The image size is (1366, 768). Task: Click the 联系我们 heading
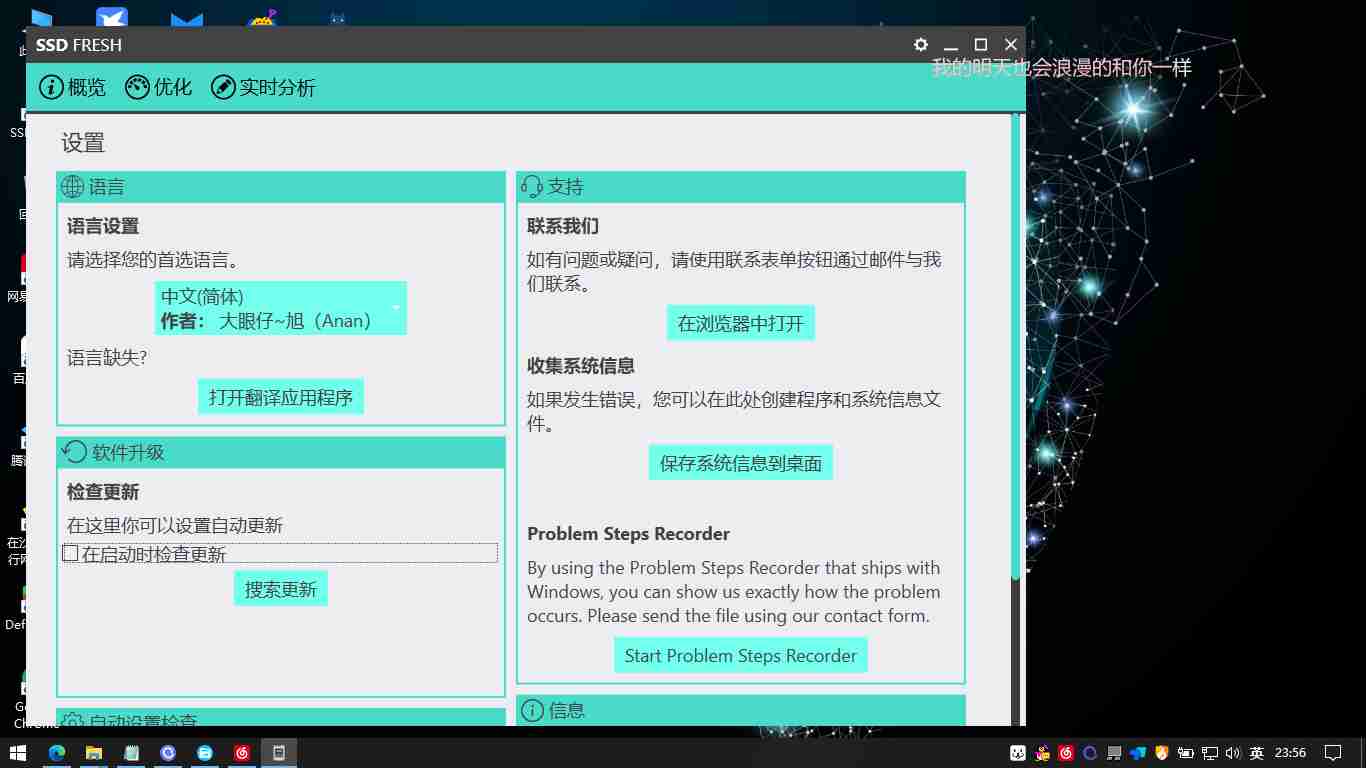(563, 226)
